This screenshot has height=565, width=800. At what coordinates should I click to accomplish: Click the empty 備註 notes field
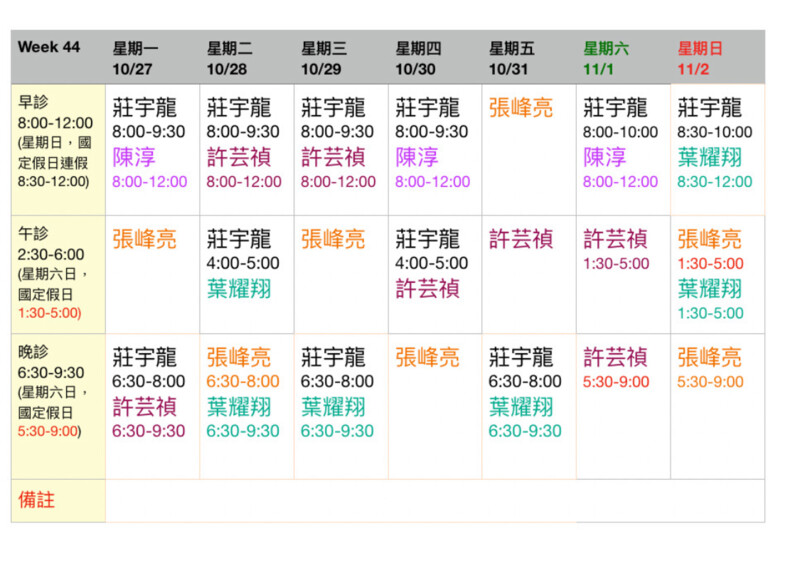(435, 500)
